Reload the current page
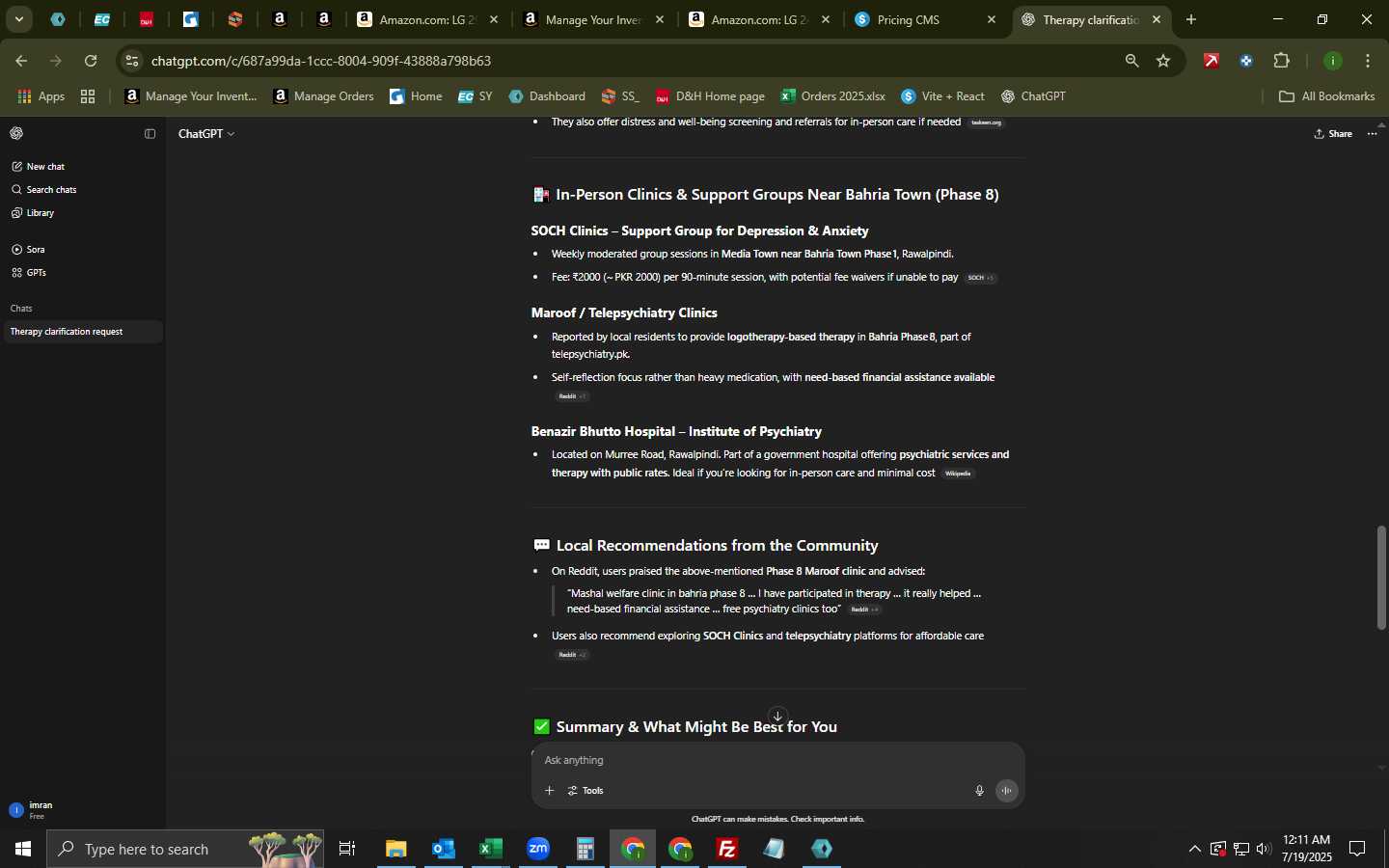1389x868 pixels. 91,61
